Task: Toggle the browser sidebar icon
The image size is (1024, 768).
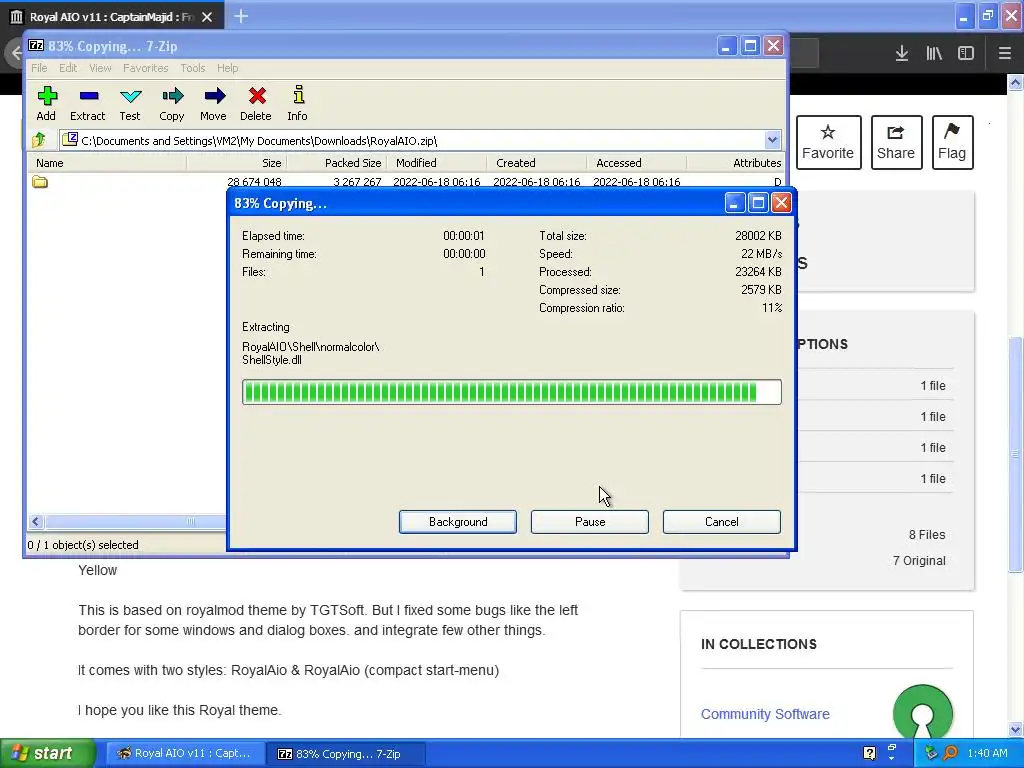Action: point(966,54)
